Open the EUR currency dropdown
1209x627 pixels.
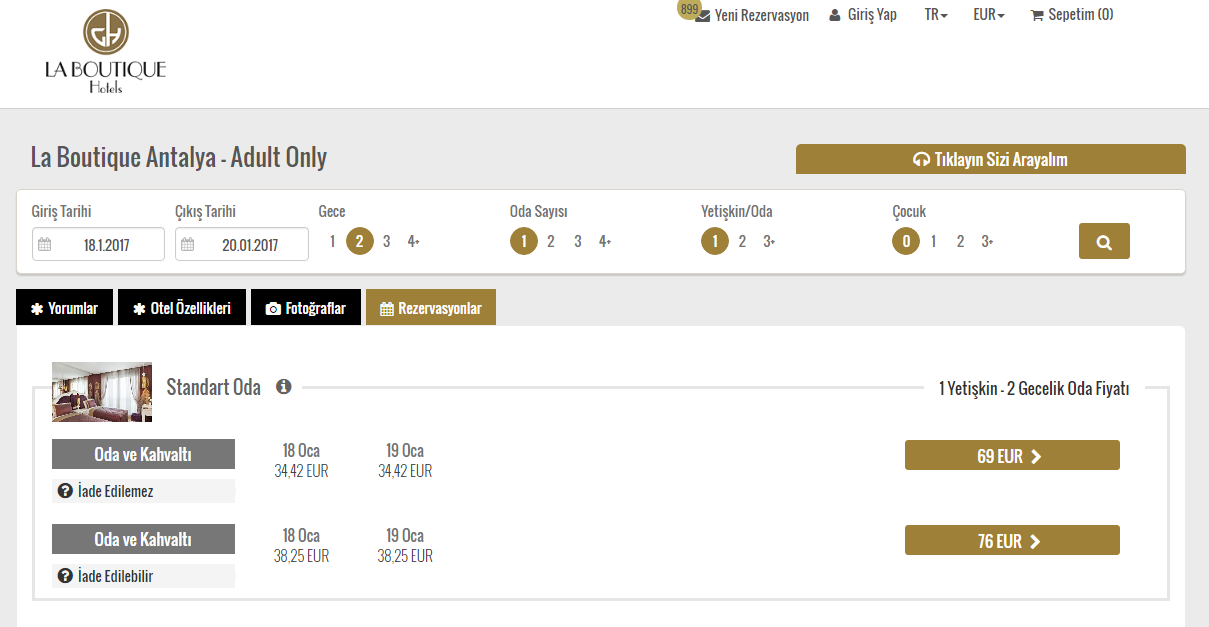[x=988, y=15]
